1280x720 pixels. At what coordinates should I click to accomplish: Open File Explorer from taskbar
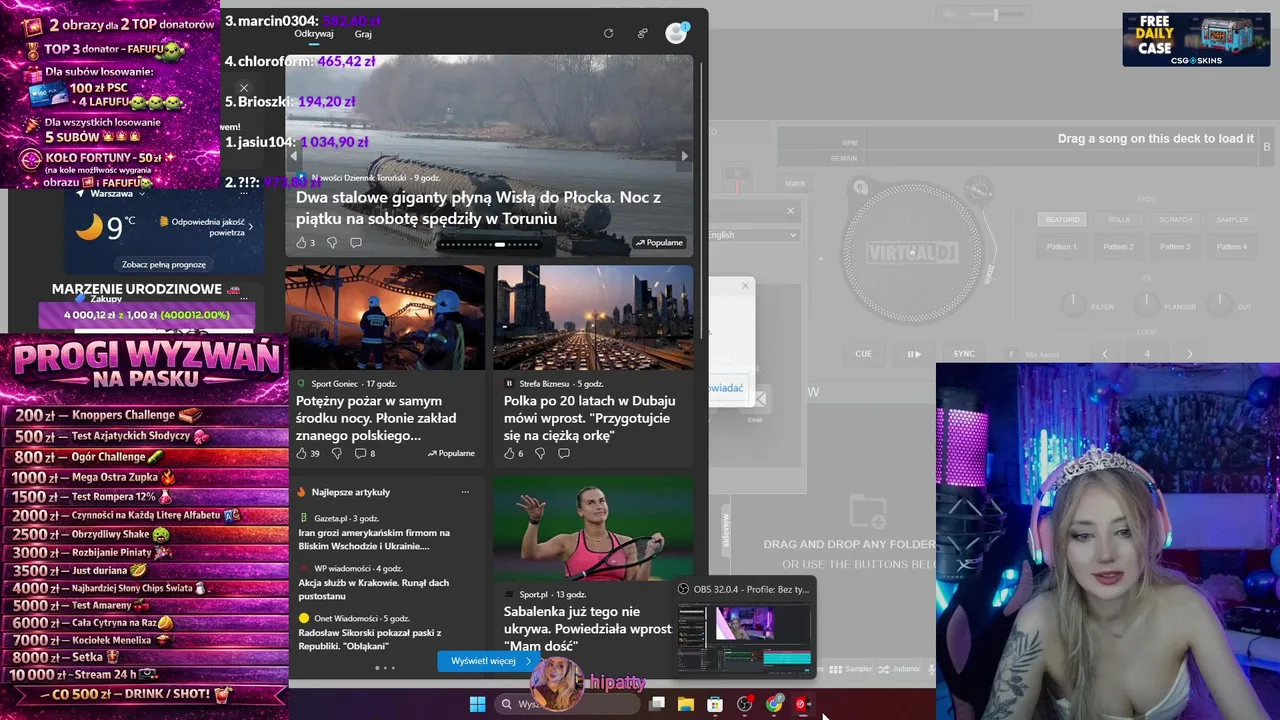[x=686, y=704]
